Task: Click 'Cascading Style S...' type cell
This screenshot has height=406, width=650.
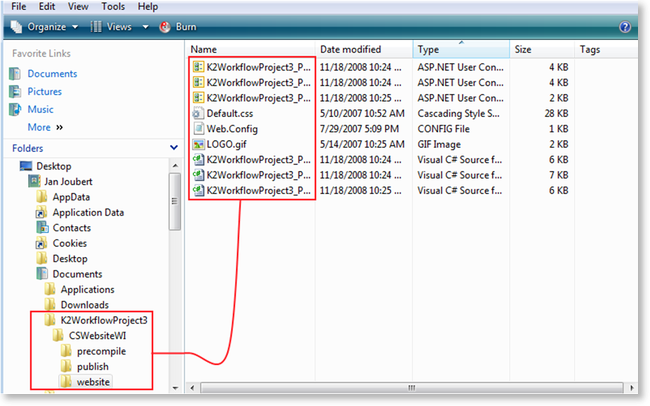Action: point(458,114)
